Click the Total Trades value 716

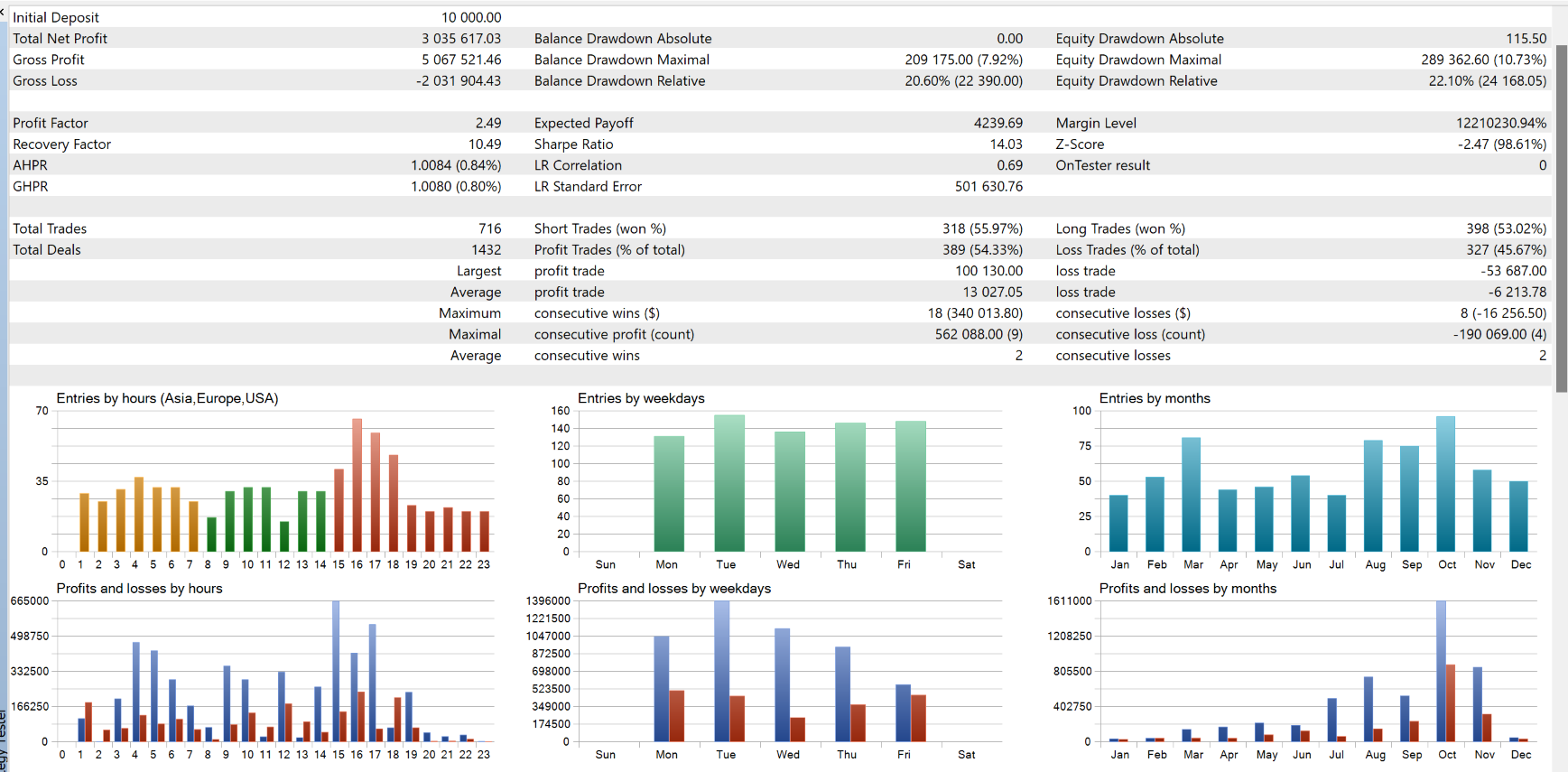pos(489,229)
